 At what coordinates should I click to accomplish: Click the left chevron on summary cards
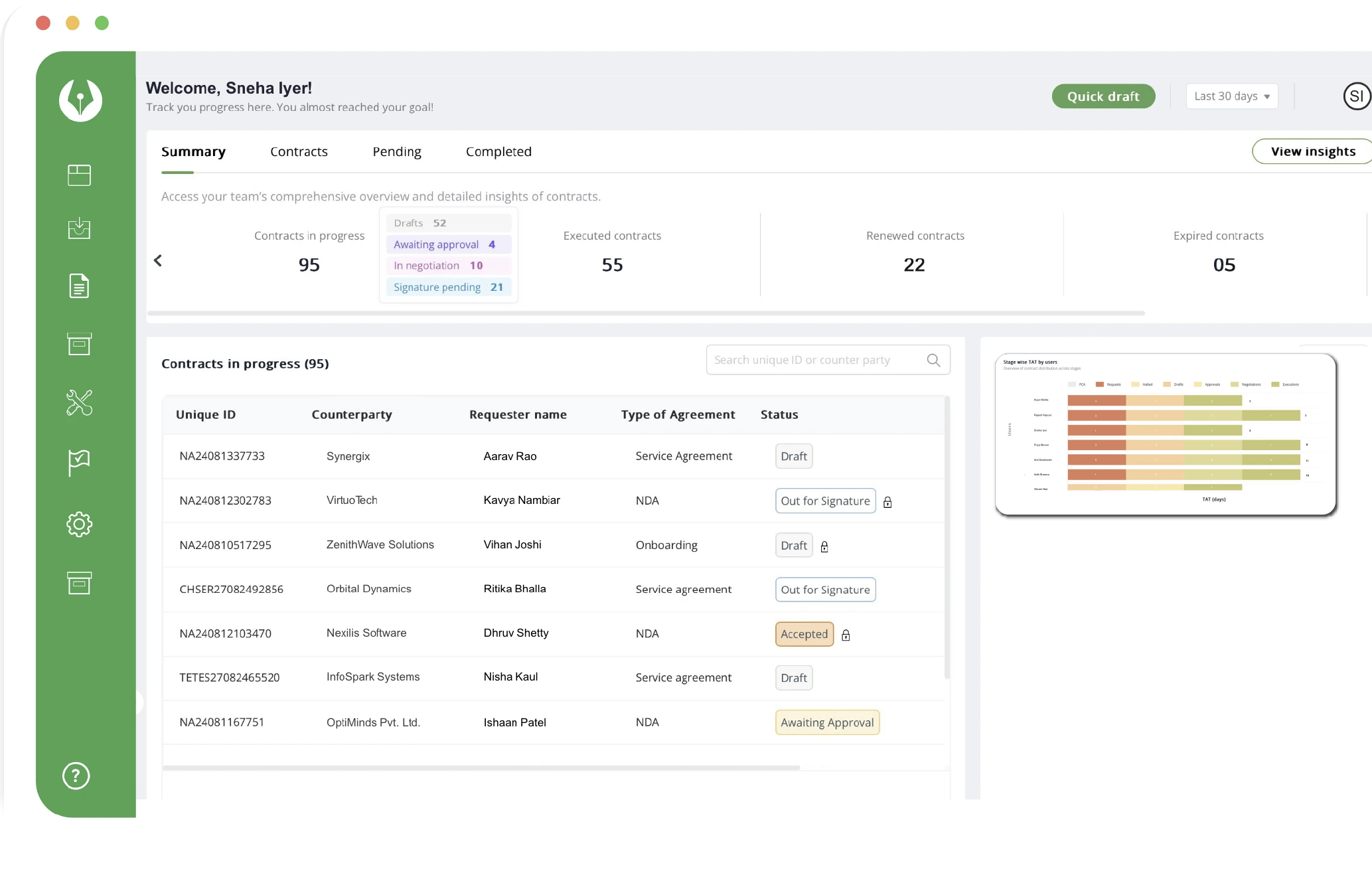158,261
